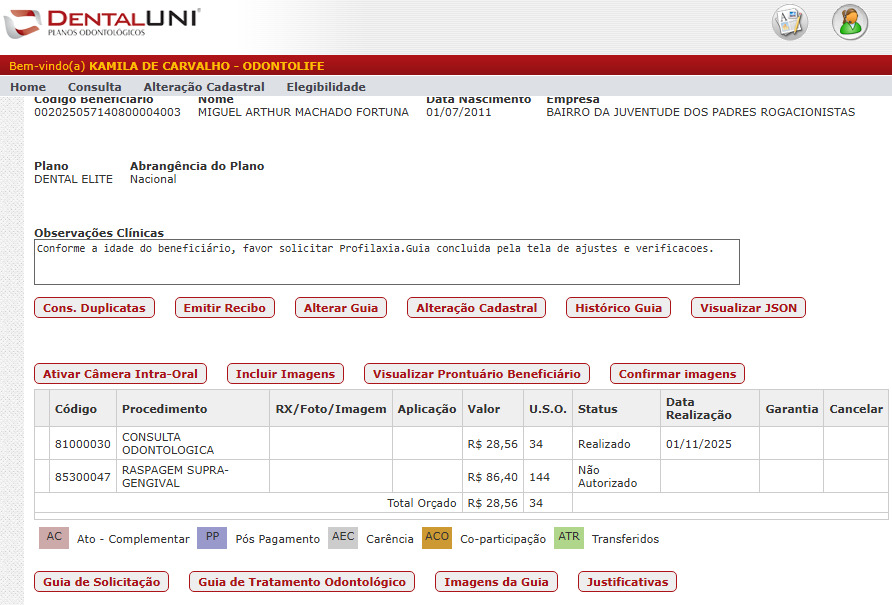Click the DentalUni logo

click(x=103, y=23)
